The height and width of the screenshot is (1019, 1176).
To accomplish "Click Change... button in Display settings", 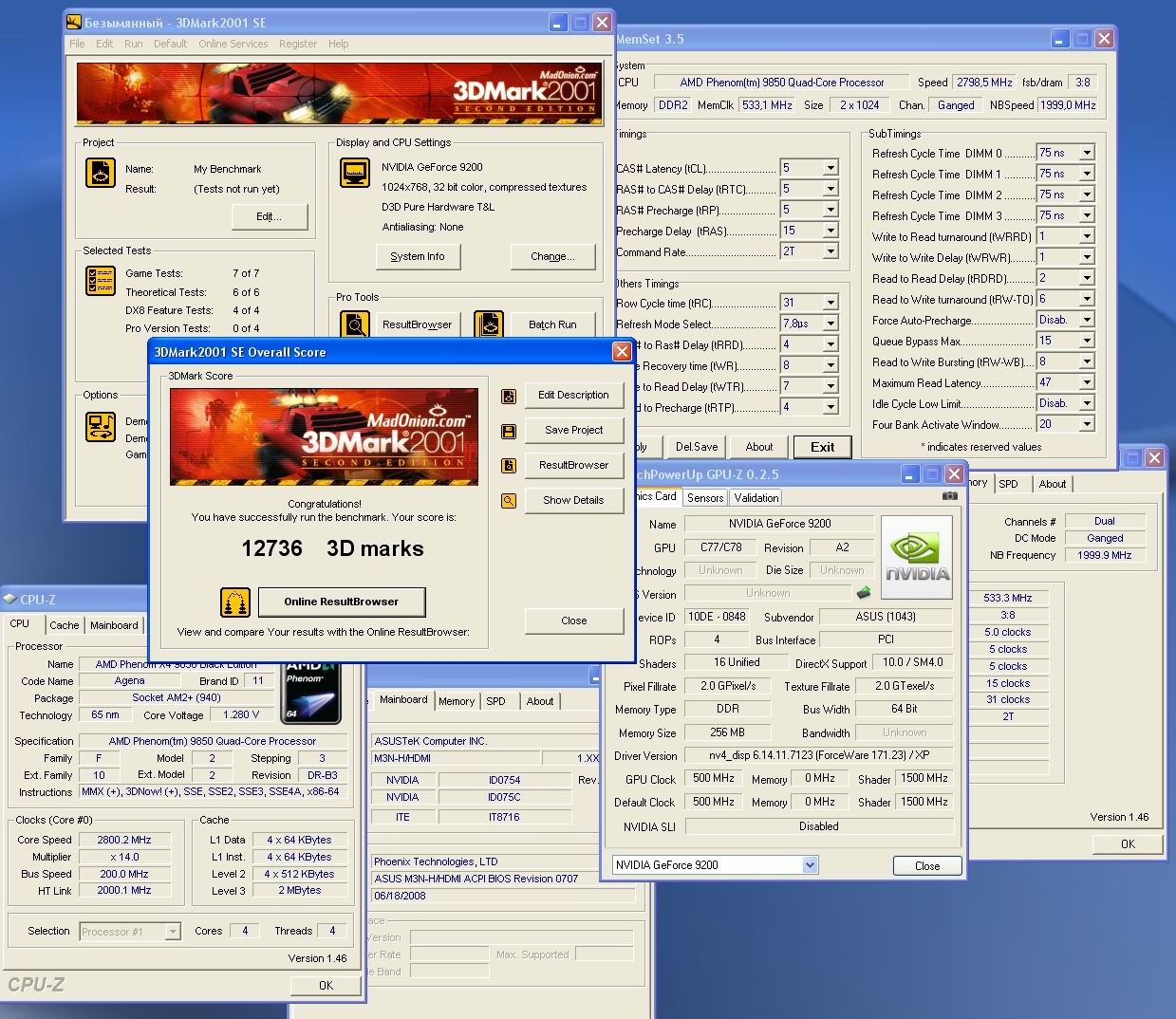I will pyautogui.click(x=552, y=256).
